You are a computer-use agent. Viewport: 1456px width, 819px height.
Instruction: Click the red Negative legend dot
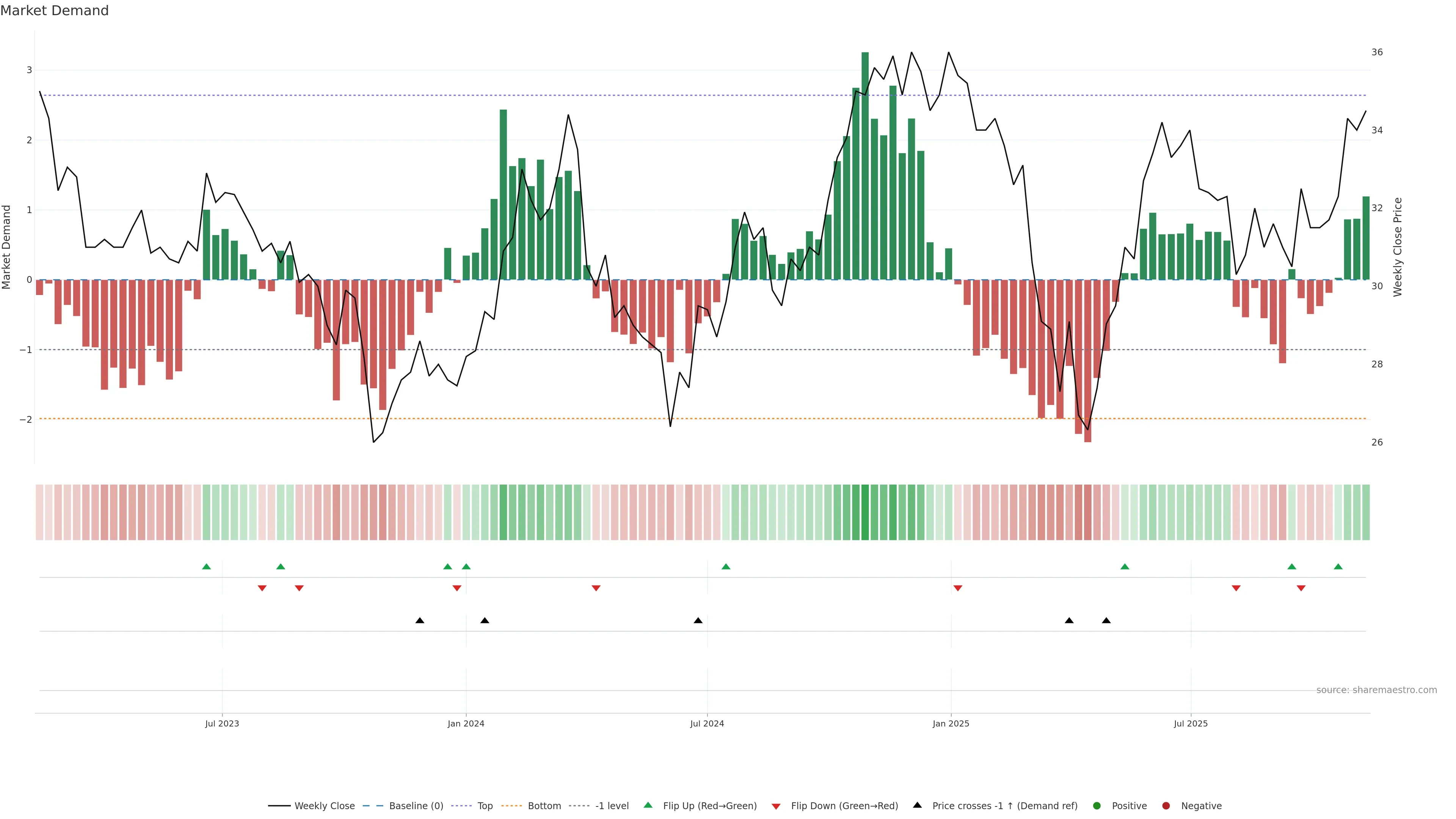pyautogui.click(x=1166, y=806)
